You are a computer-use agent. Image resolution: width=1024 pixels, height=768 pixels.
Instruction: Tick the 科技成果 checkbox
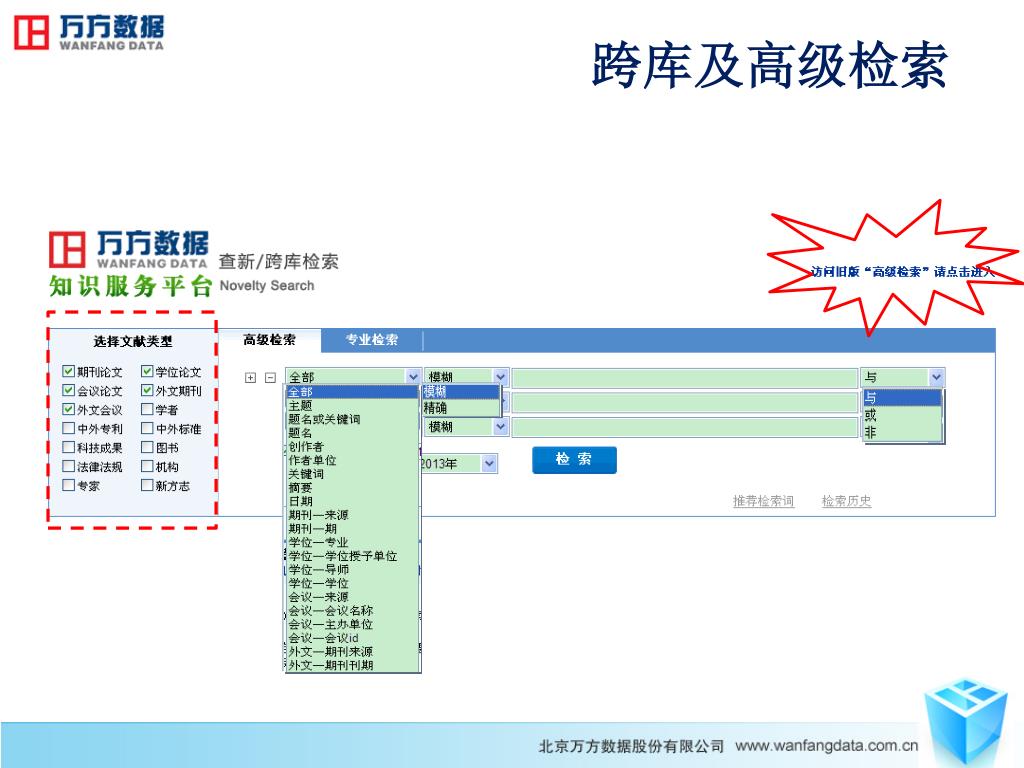68,447
